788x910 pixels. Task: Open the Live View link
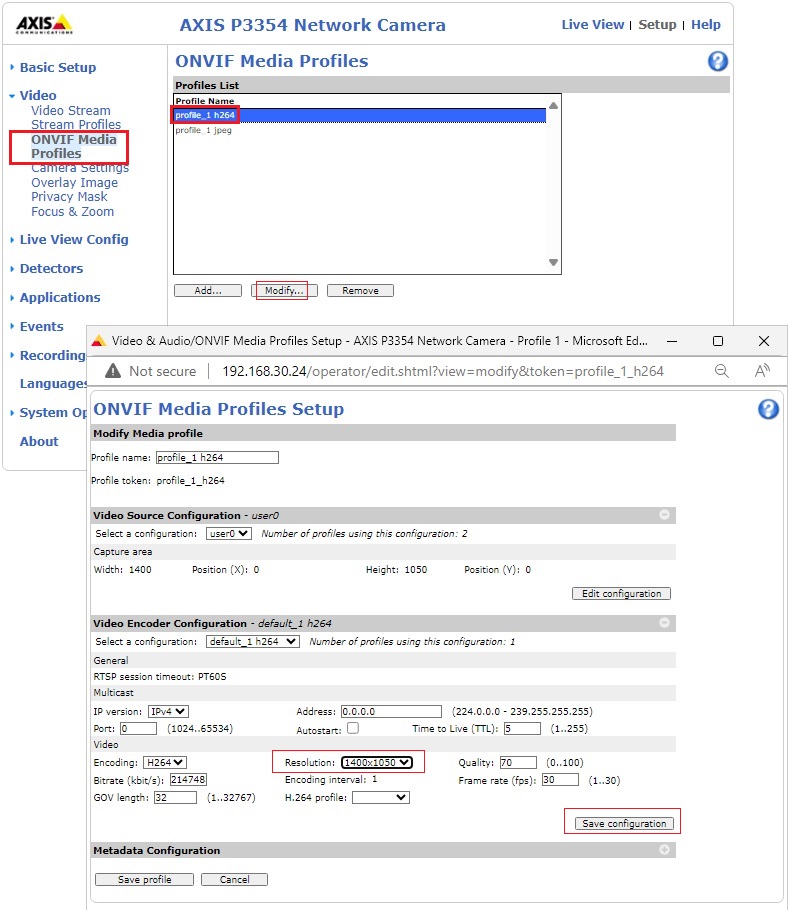pyautogui.click(x=593, y=25)
